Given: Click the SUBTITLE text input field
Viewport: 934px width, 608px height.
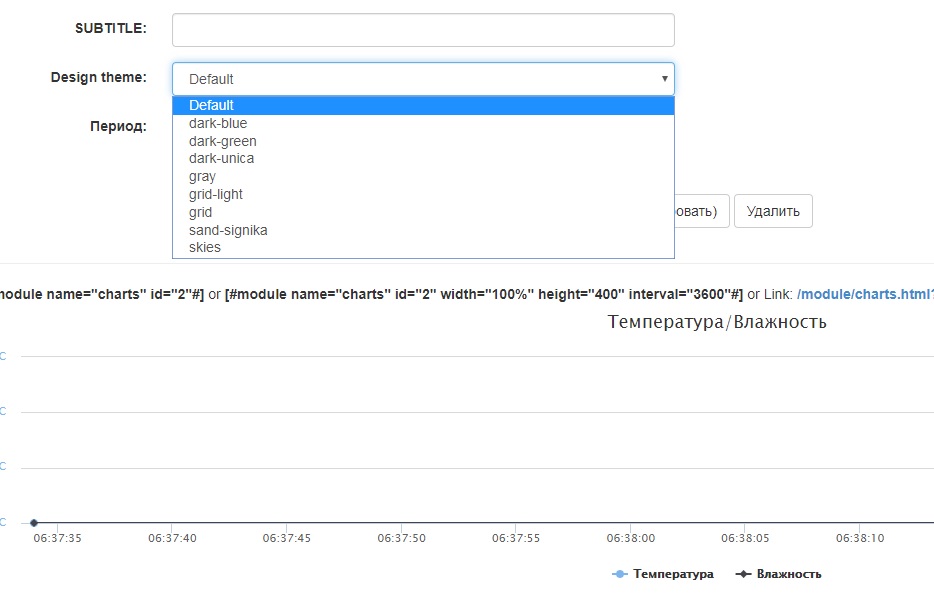Looking at the screenshot, I should (x=423, y=30).
